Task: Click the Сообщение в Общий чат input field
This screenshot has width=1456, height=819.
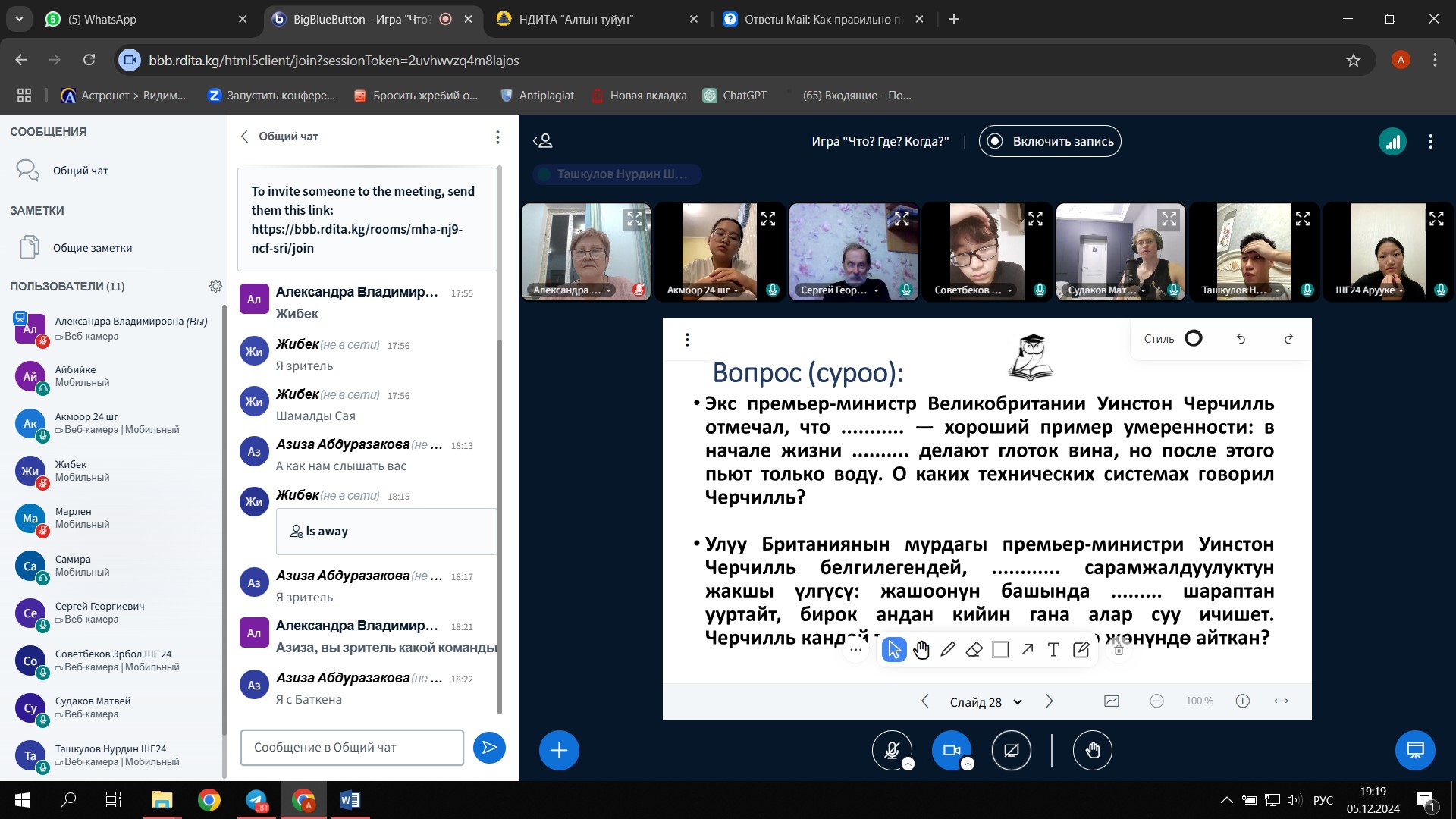Action: click(x=352, y=748)
